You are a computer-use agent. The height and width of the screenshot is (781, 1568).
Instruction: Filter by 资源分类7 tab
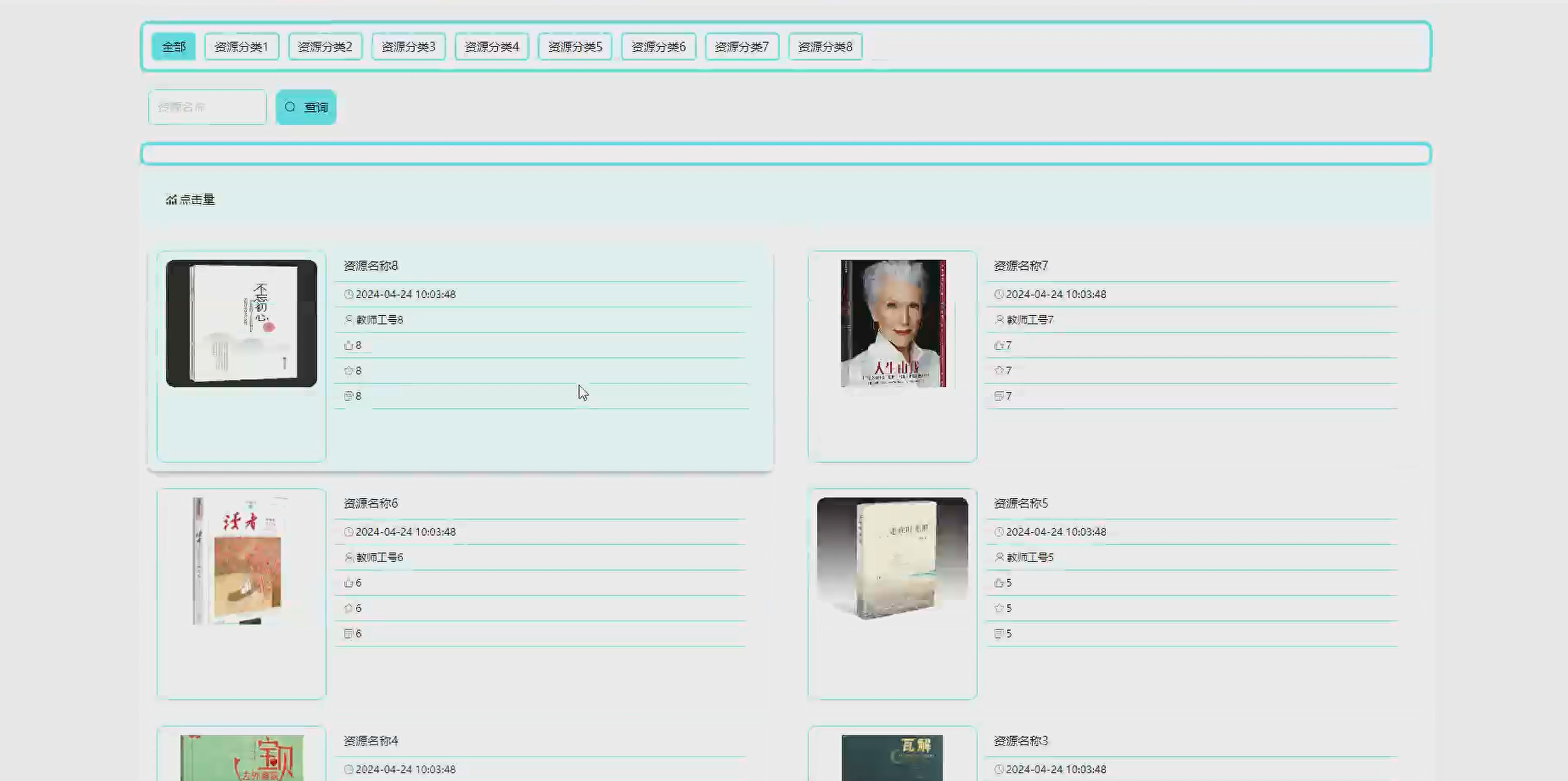pyautogui.click(x=742, y=47)
